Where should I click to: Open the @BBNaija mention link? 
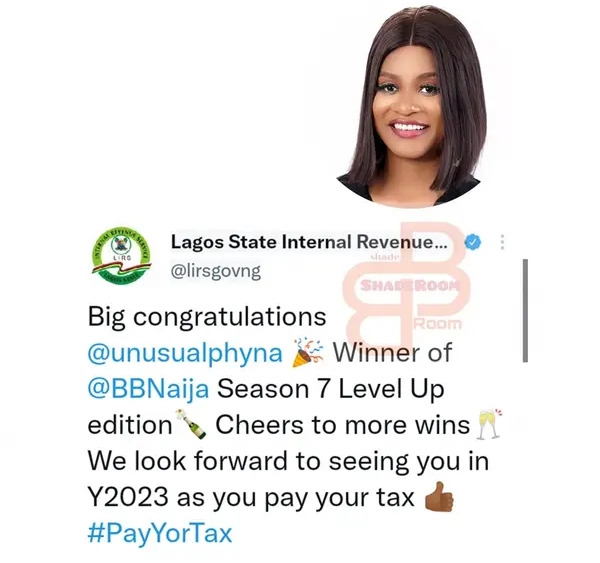tap(148, 389)
